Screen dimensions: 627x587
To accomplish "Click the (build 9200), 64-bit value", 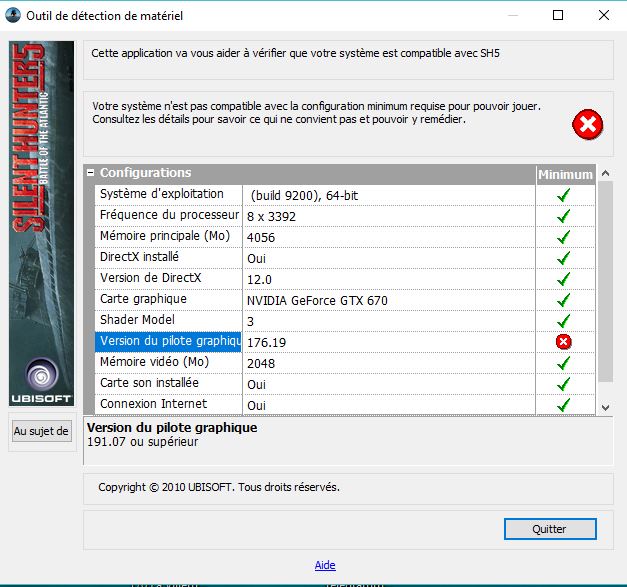I will [x=304, y=196].
